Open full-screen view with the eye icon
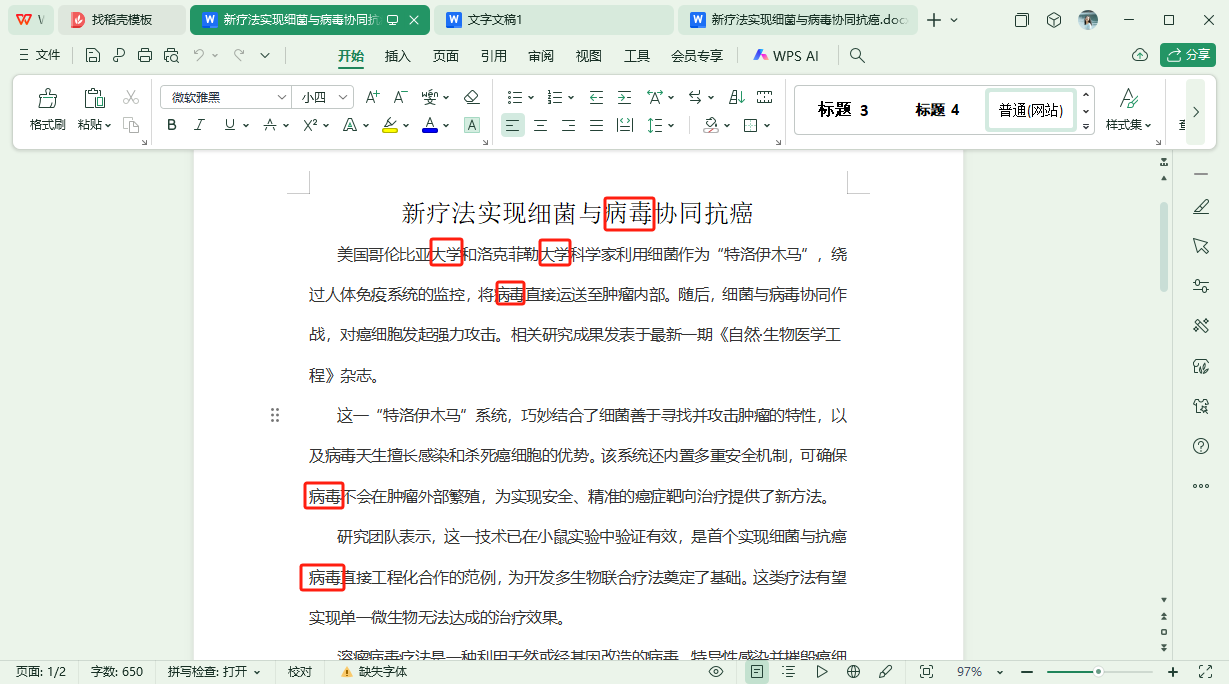1229x684 pixels. tap(715, 672)
